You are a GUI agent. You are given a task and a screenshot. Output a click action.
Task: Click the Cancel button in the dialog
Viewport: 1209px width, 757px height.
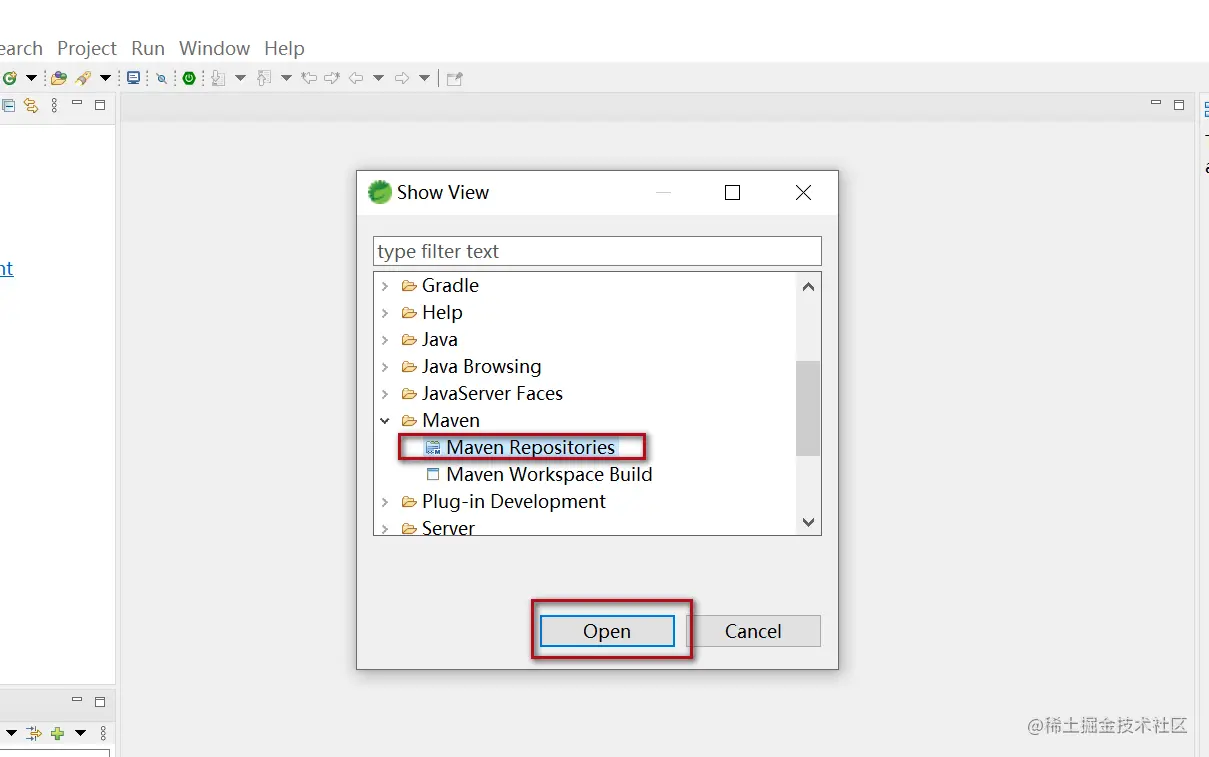click(753, 631)
